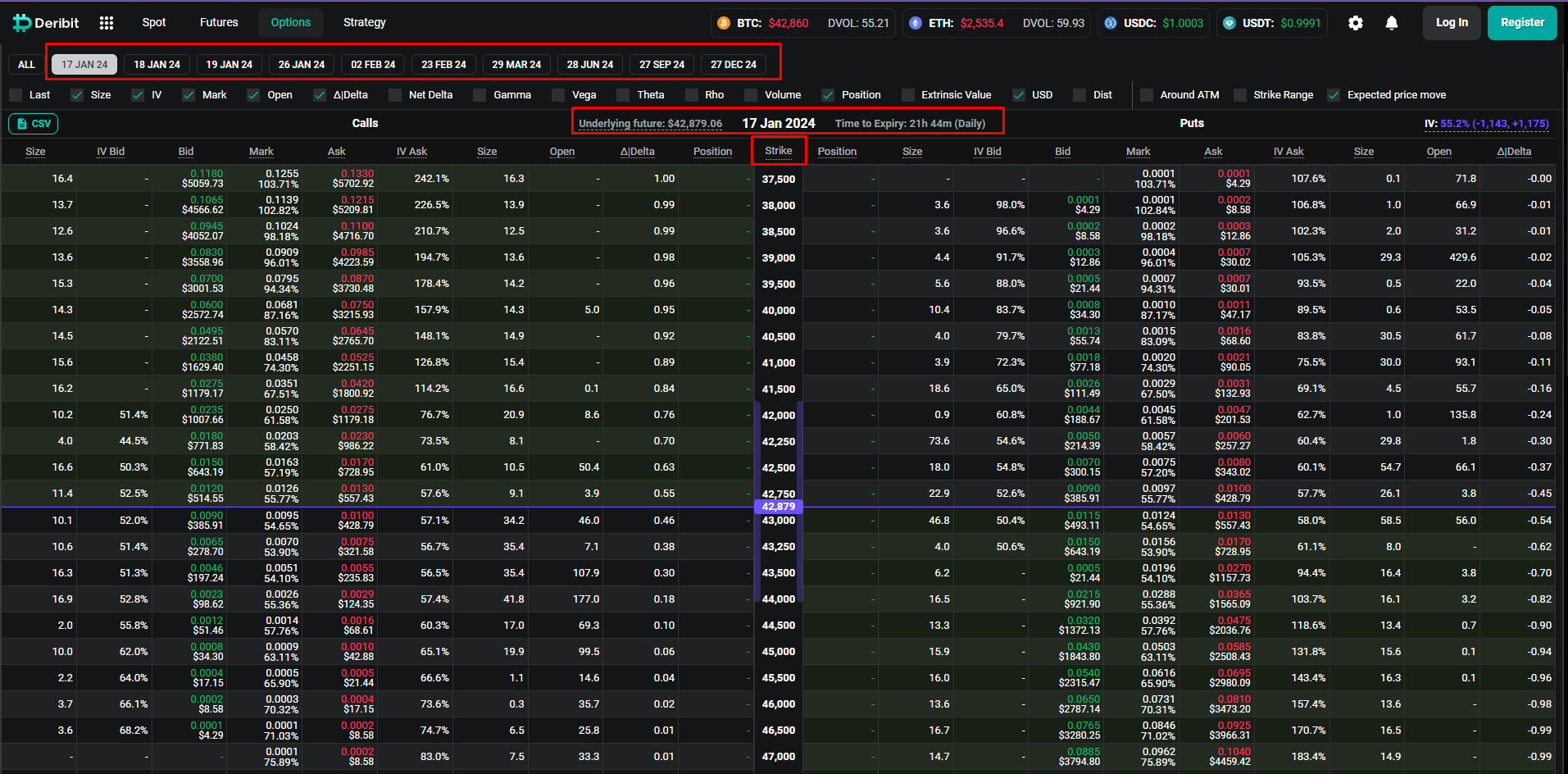Screen dimensions: 1568x774
Task: Click the IV expected move link
Action: (1487, 124)
